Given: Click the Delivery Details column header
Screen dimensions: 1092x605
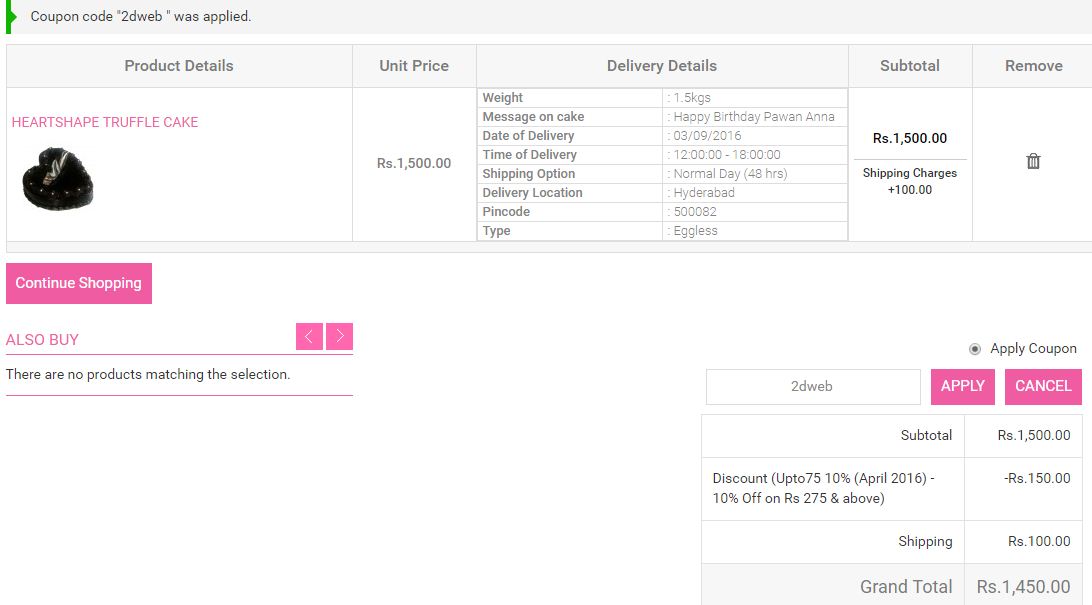Looking at the screenshot, I should 662,66.
